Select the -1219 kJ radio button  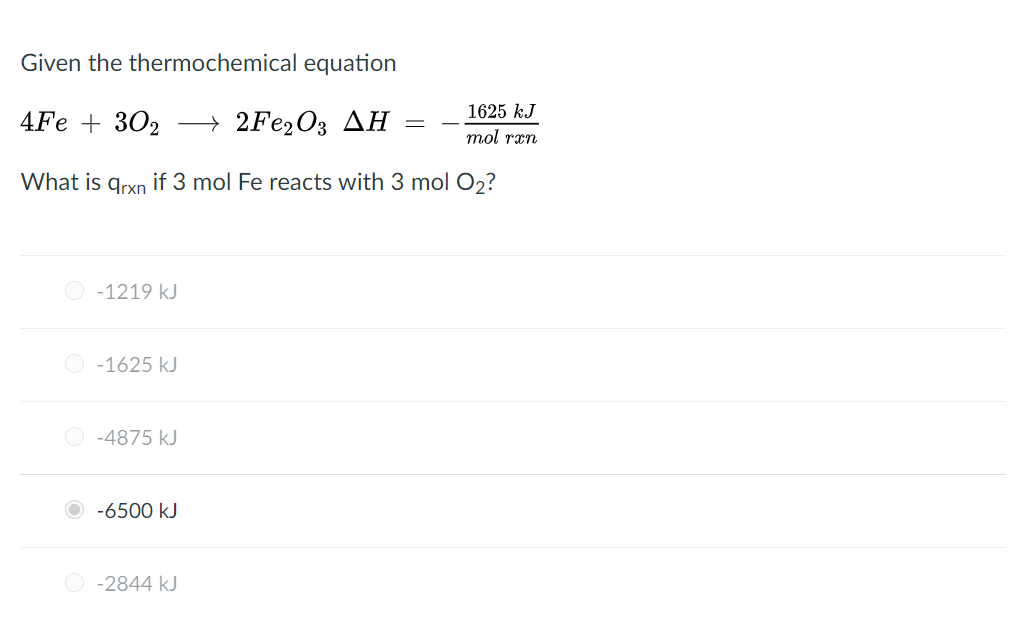click(74, 291)
